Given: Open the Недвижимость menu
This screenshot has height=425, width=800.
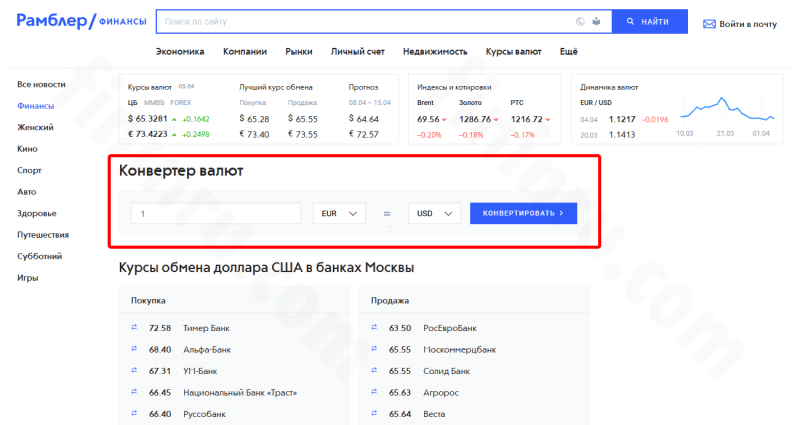Looking at the screenshot, I should (x=435, y=52).
